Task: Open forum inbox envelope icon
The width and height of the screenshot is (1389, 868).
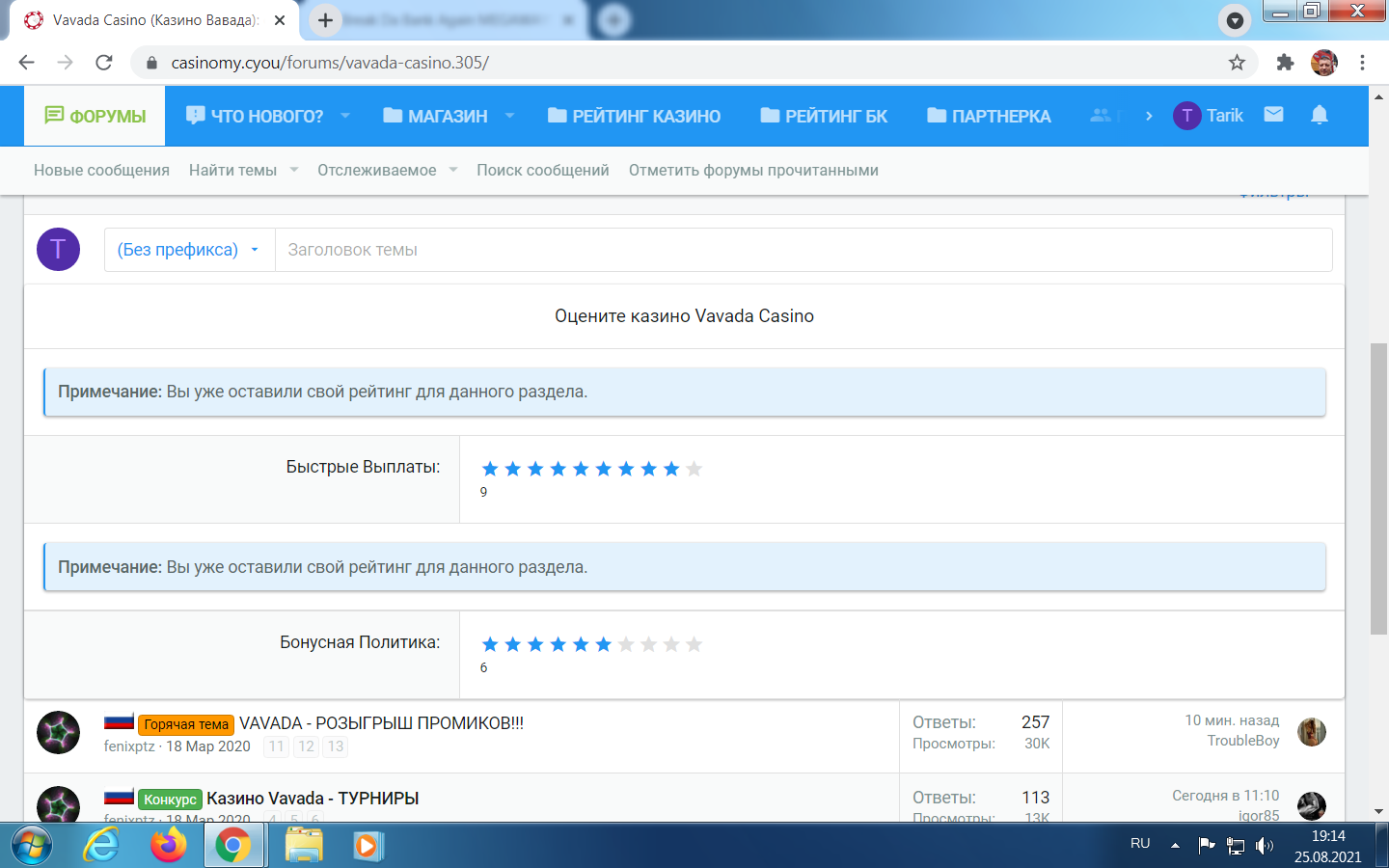Action: (x=1273, y=115)
